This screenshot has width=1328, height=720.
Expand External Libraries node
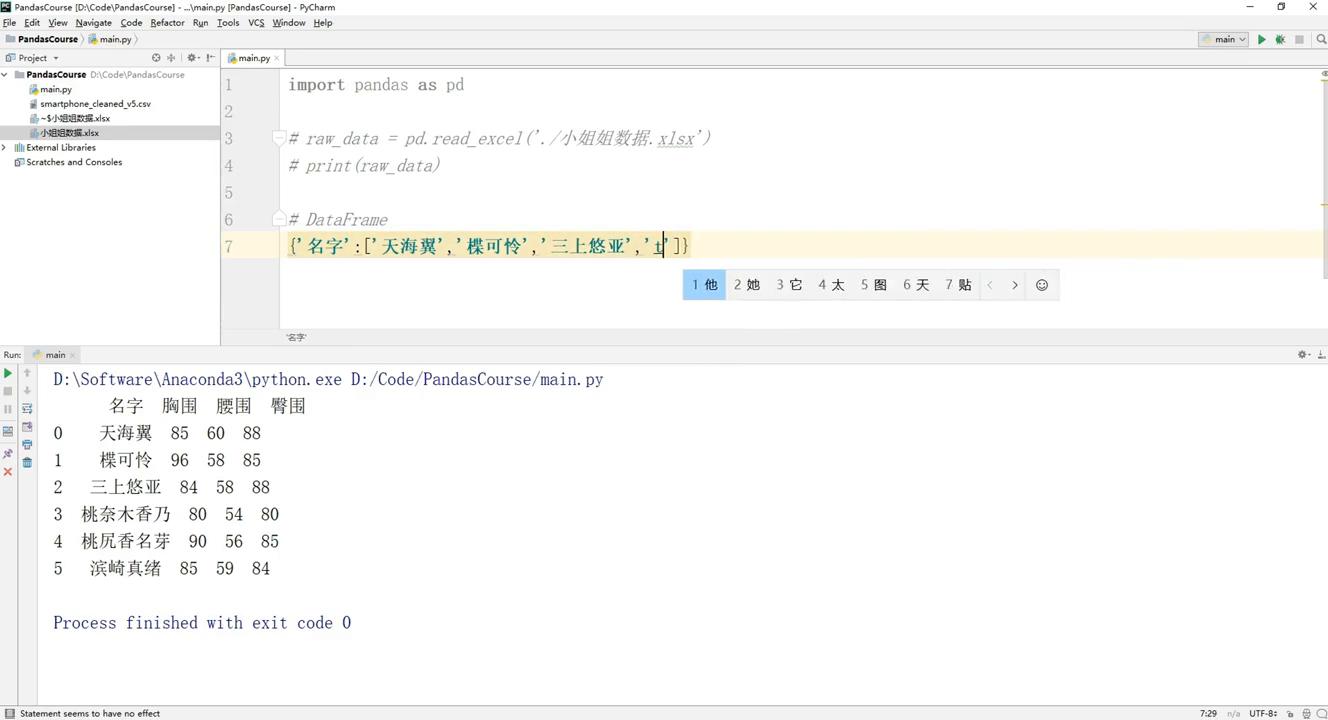(5, 148)
